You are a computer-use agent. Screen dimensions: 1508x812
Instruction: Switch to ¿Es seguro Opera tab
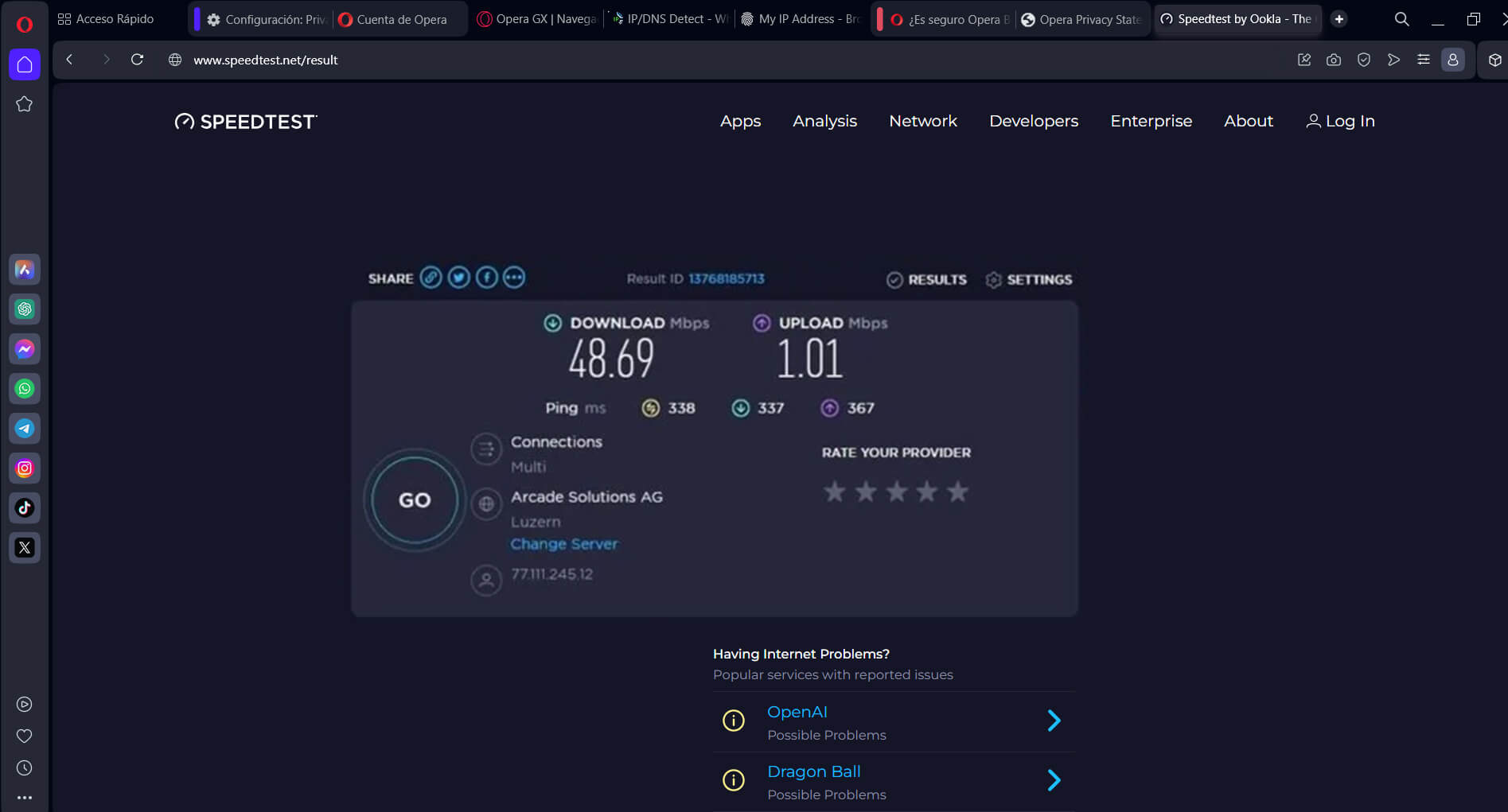(949, 19)
